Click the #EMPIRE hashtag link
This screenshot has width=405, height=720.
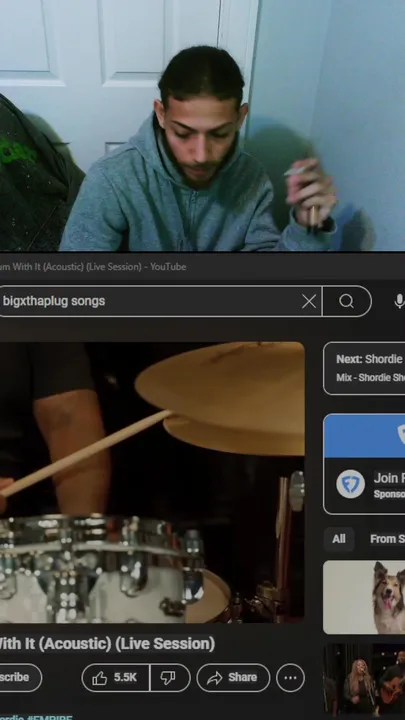pos(49,717)
